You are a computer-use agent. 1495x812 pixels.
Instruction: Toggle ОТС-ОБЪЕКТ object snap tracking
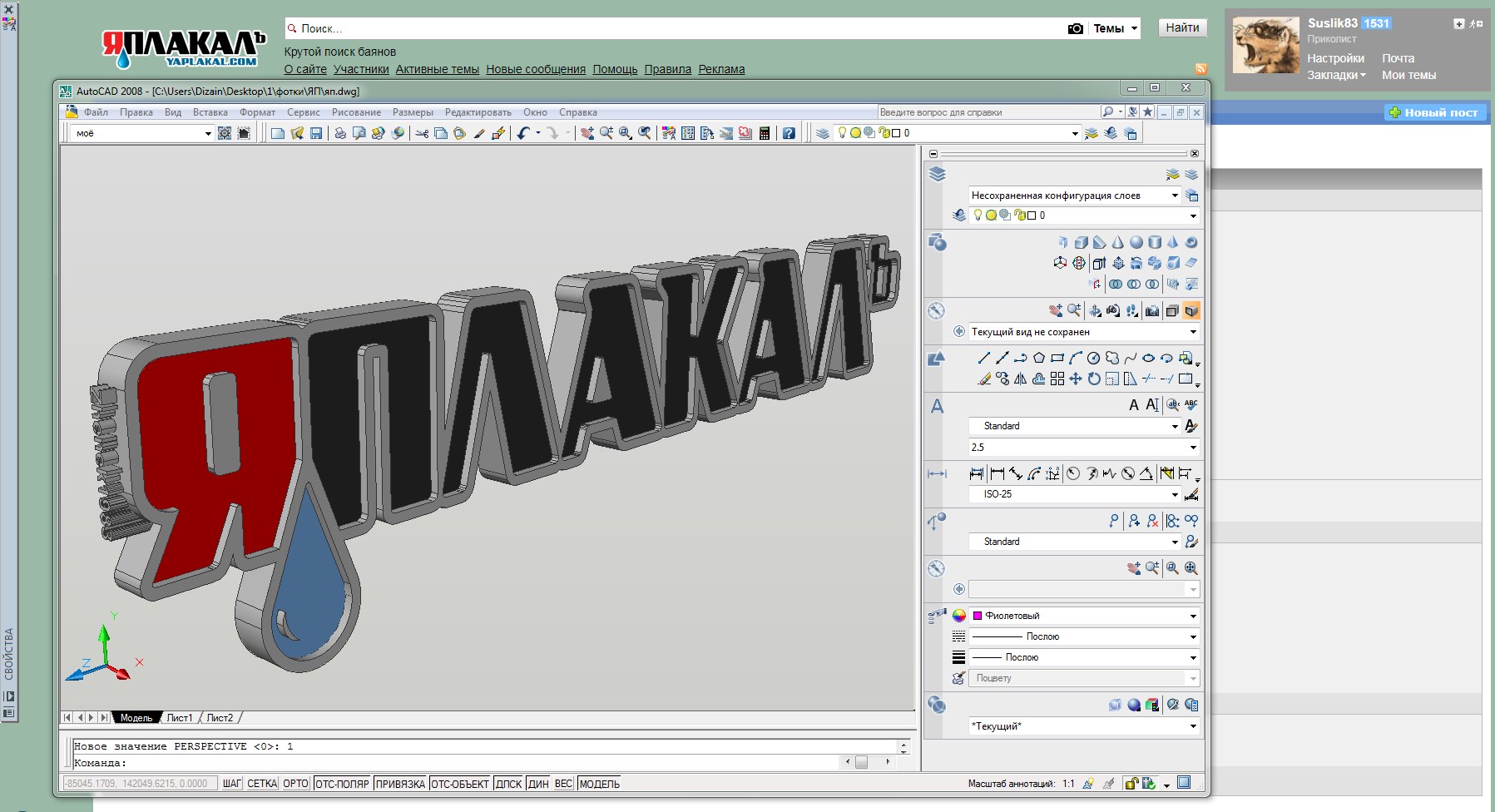coord(460,784)
